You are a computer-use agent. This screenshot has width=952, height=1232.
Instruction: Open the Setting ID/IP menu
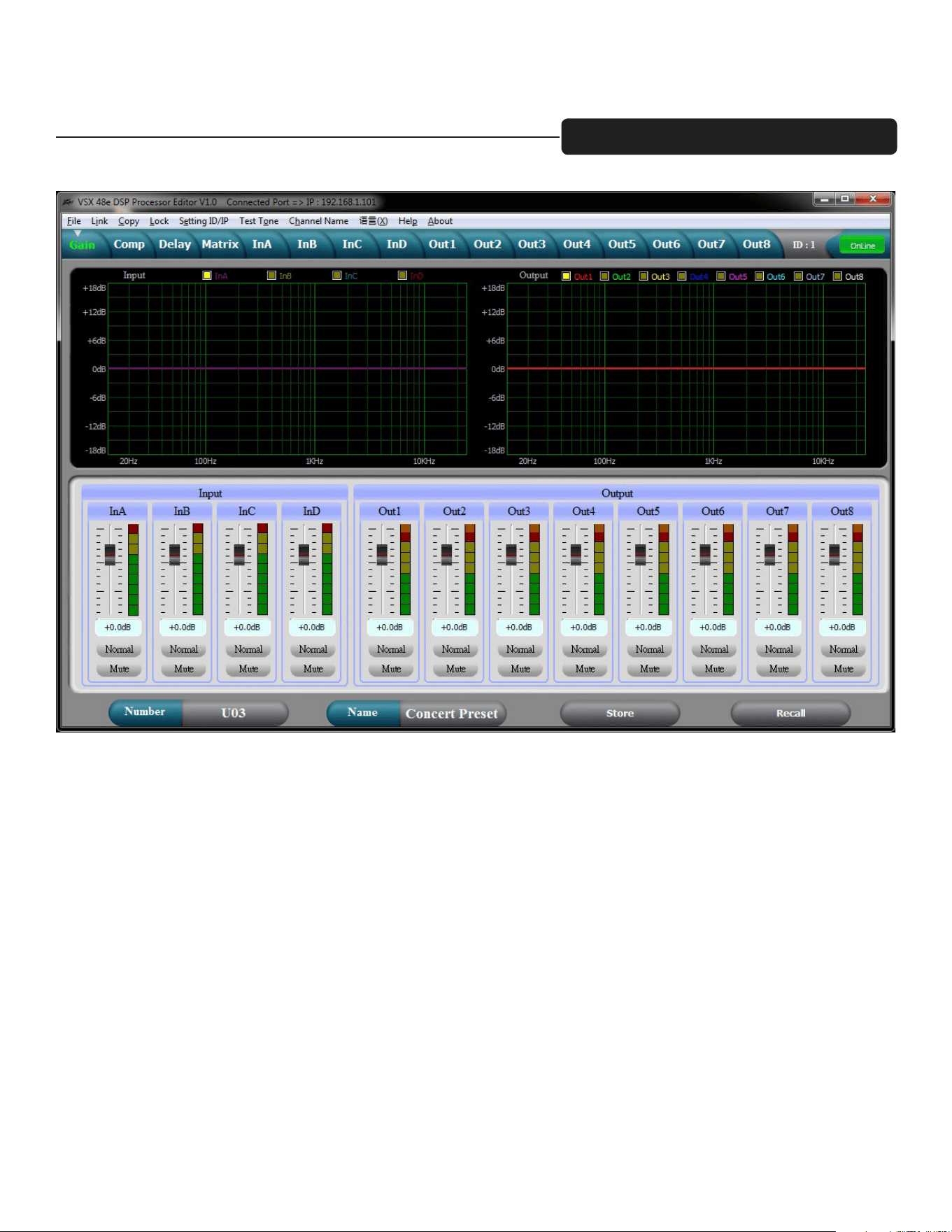click(x=204, y=221)
